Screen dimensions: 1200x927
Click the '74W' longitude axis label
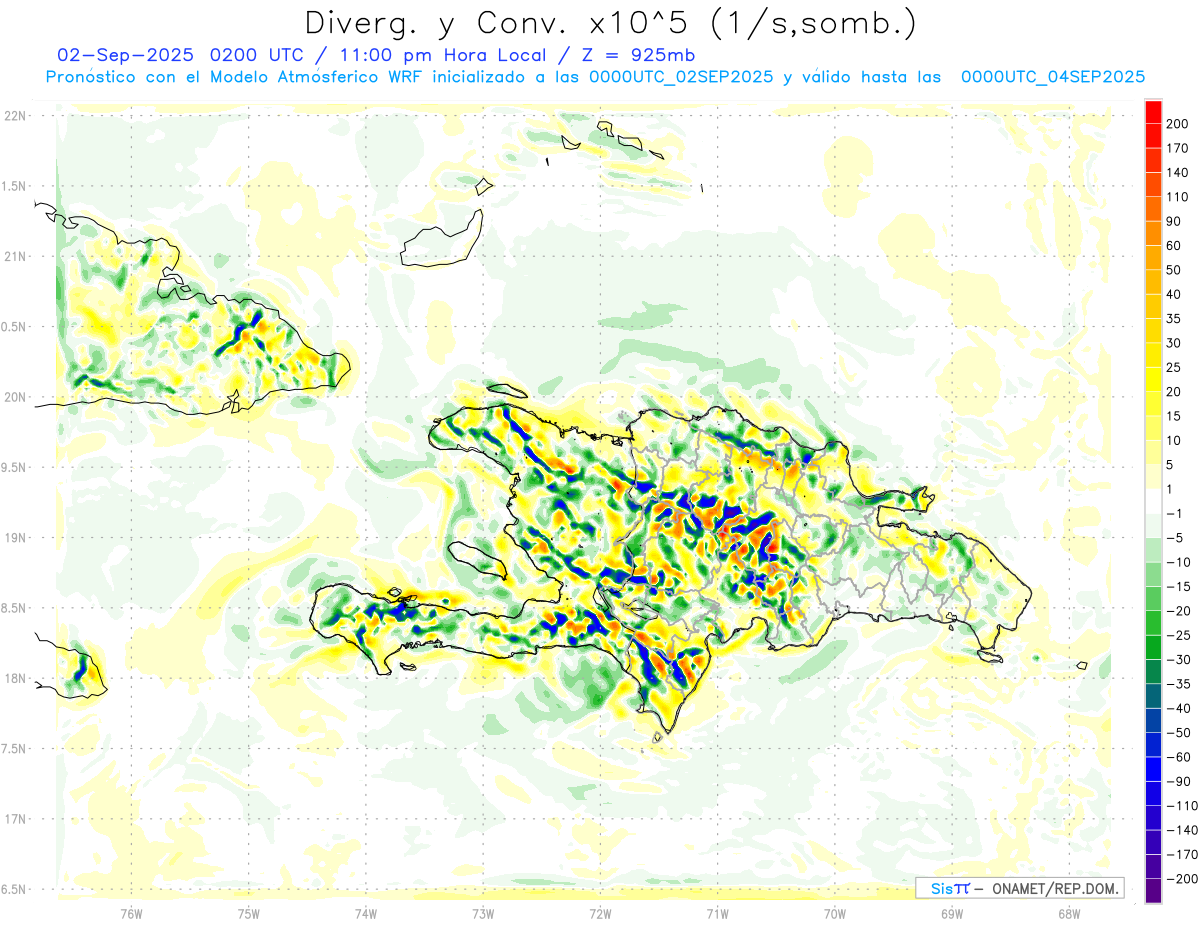(x=366, y=914)
